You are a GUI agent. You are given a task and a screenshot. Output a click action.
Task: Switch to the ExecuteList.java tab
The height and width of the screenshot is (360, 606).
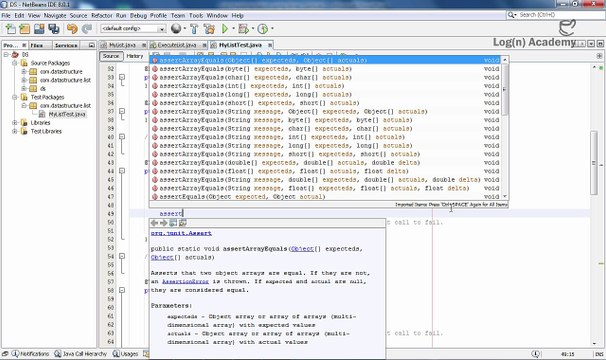pyautogui.click(x=177, y=45)
